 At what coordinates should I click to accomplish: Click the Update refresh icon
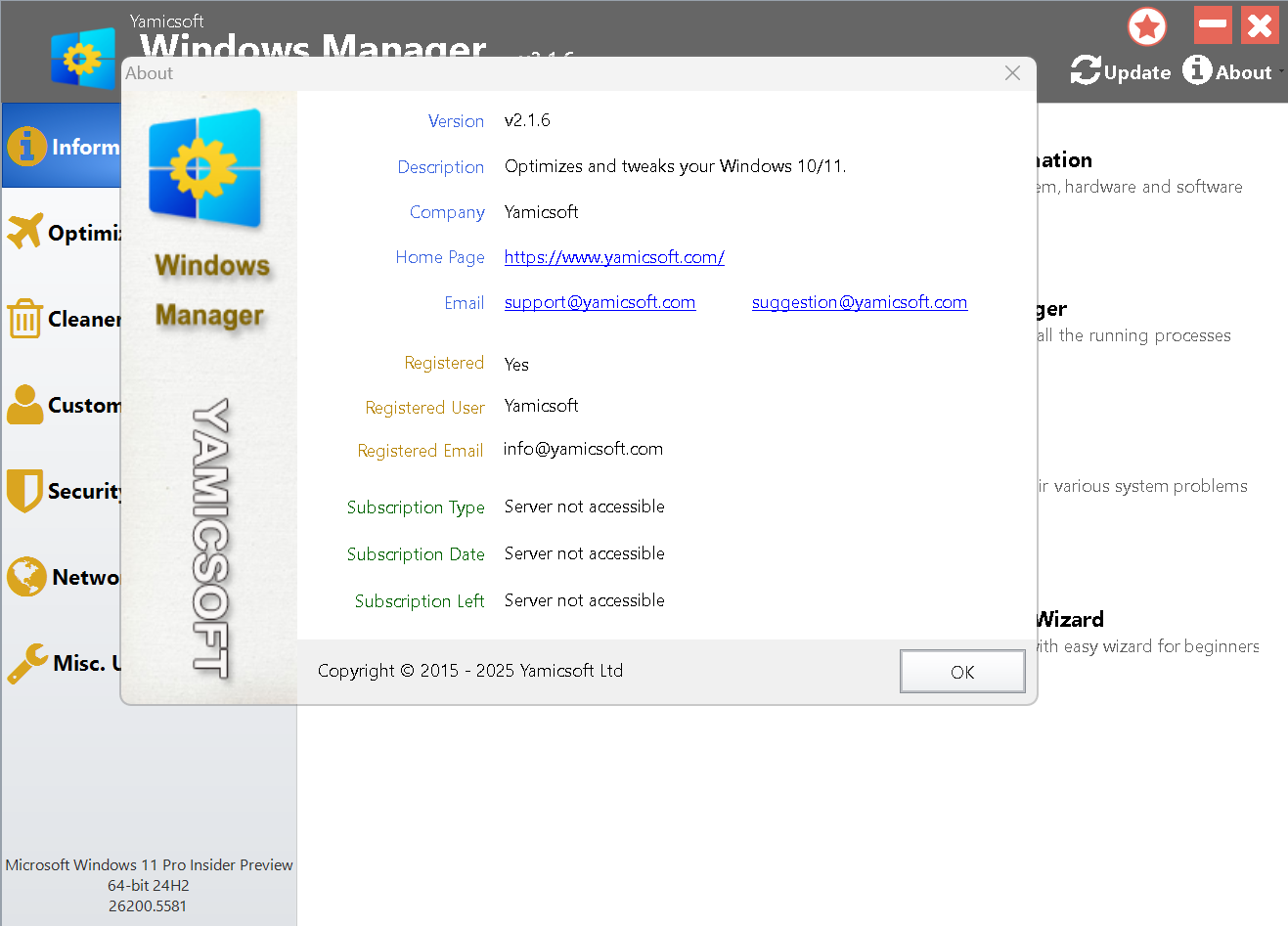(x=1086, y=70)
